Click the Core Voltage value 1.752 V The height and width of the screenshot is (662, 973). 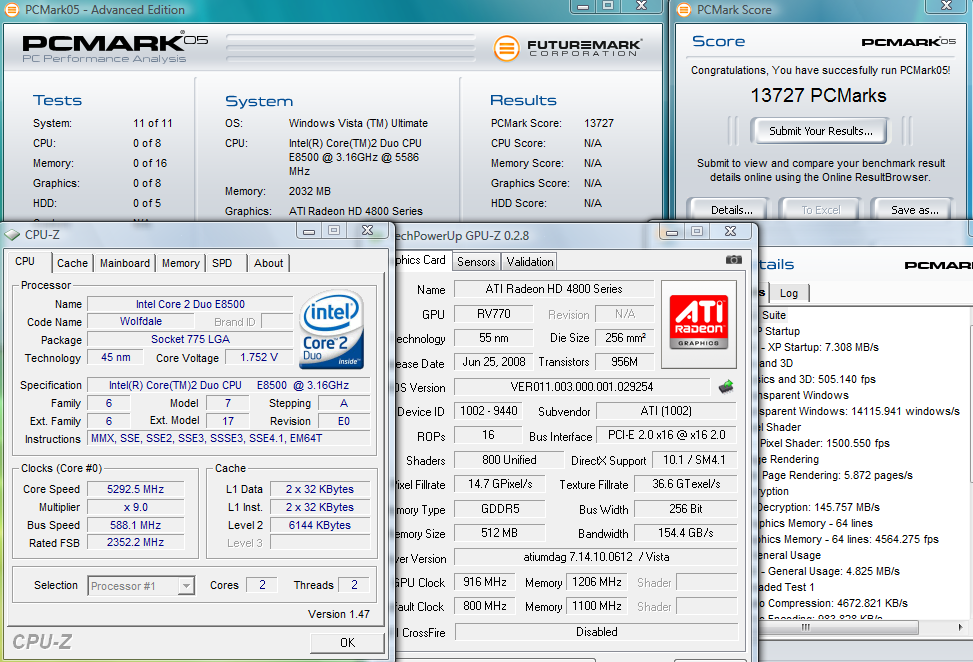tap(259, 357)
